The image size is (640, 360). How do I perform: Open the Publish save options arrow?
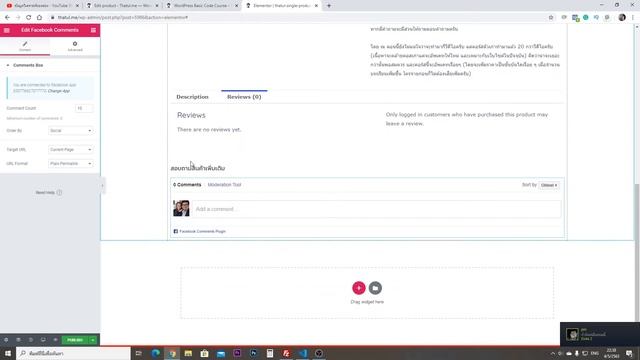point(93,340)
